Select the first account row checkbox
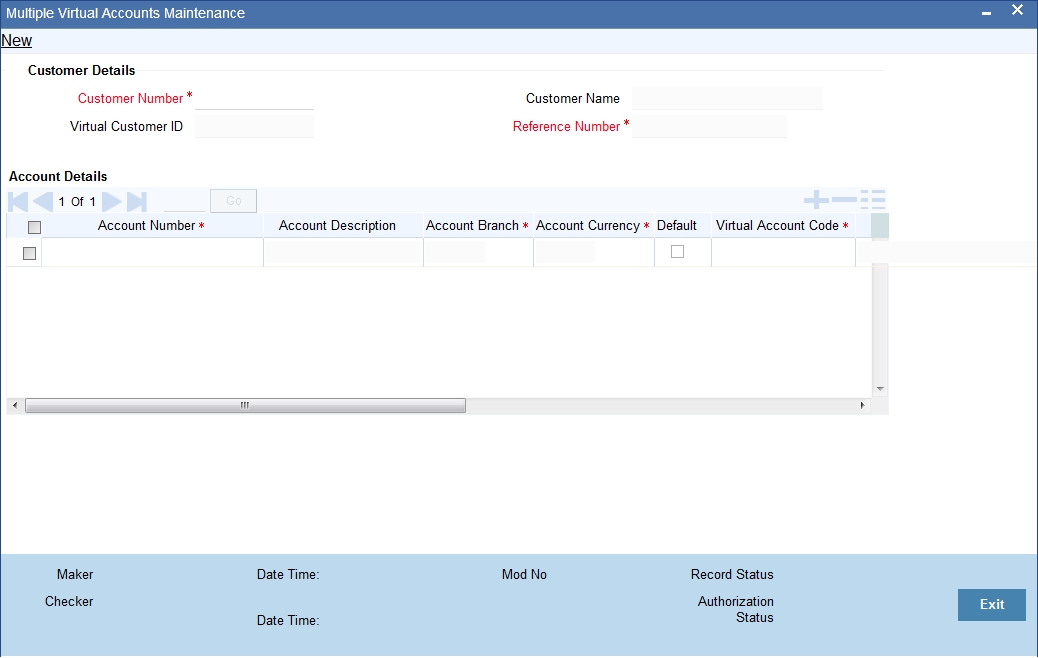The height and width of the screenshot is (658, 1038). pos(29,253)
